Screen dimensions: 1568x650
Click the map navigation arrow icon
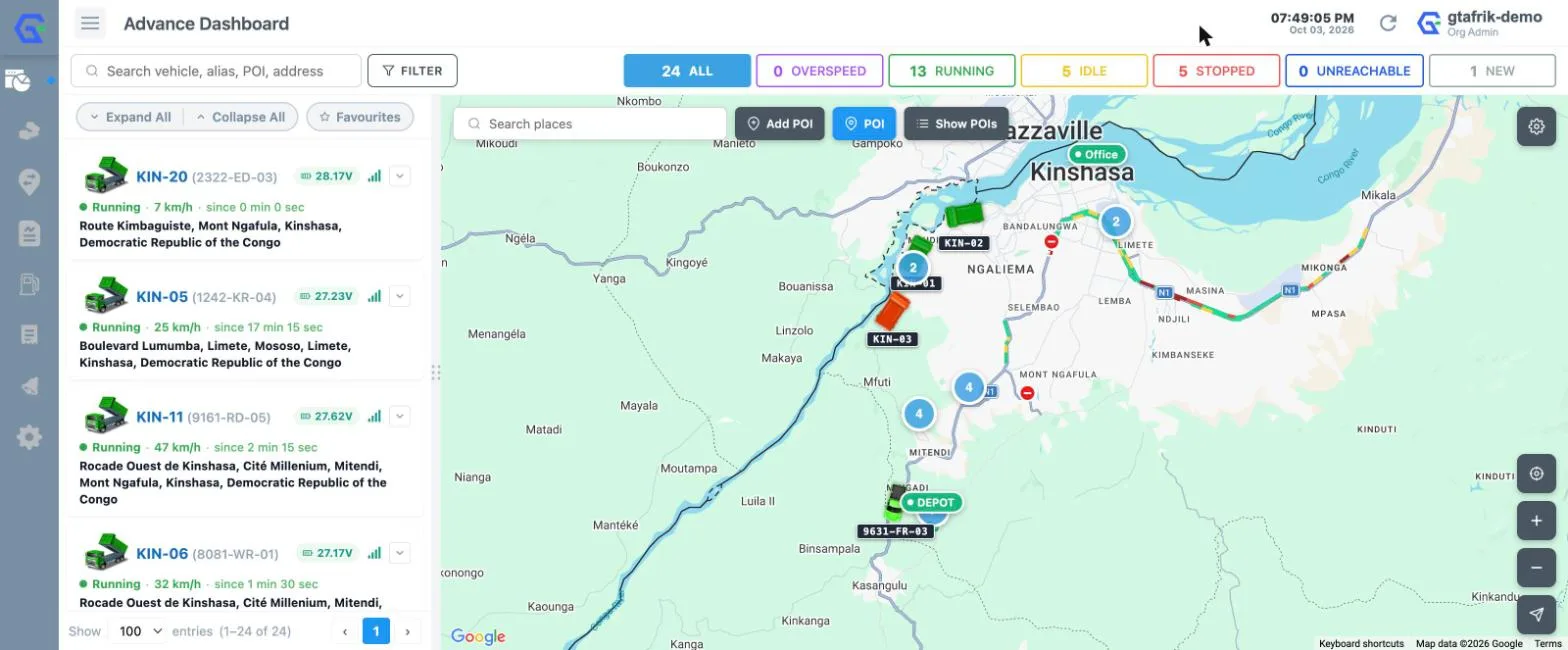tap(1536, 614)
